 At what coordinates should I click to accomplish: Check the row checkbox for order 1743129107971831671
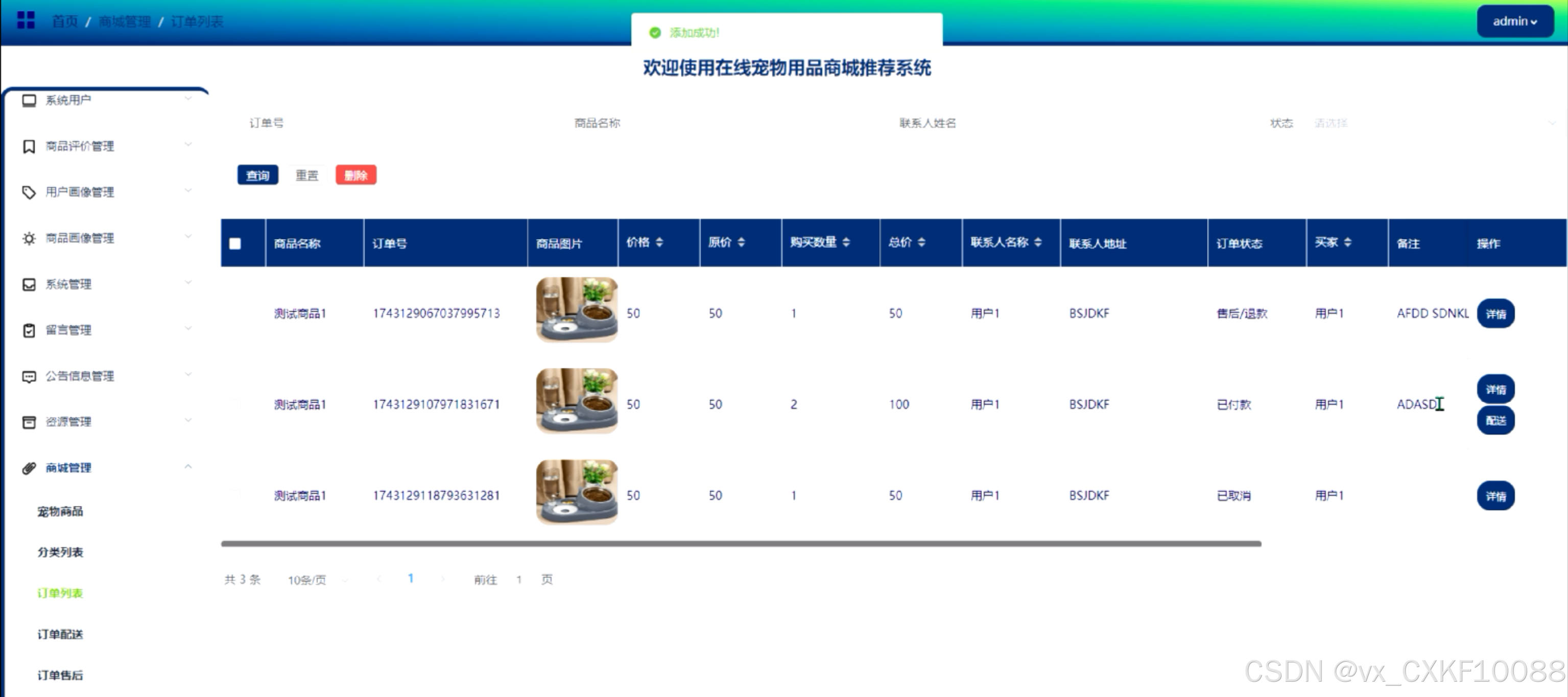click(235, 404)
